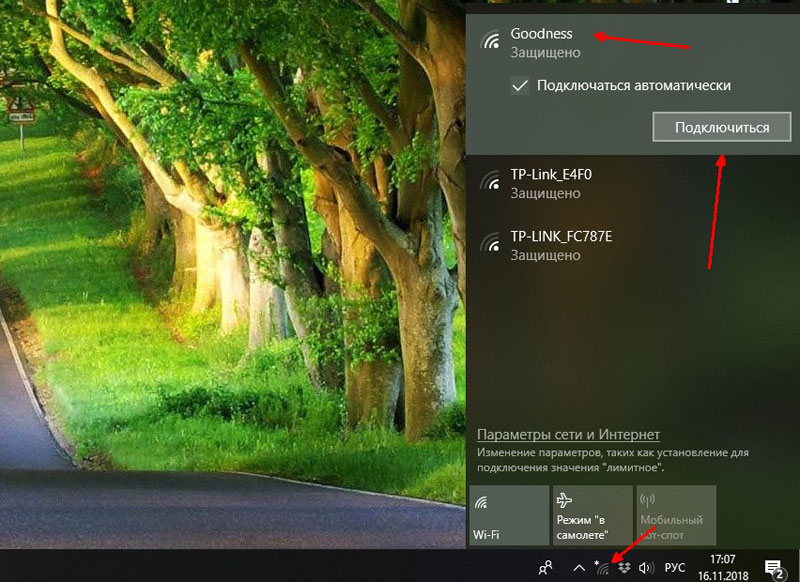
Task: Open the Dropbox tray icon
Action: (624, 567)
